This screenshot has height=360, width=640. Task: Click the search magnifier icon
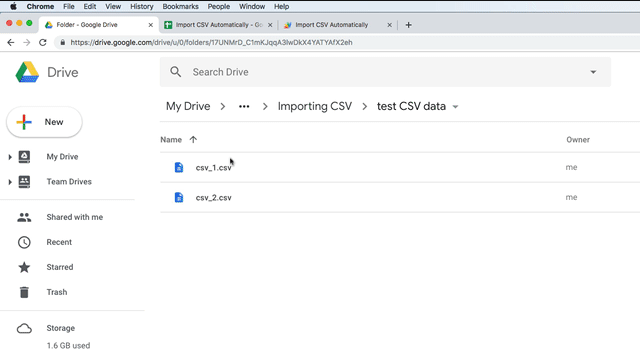click(x=176, y=72)
